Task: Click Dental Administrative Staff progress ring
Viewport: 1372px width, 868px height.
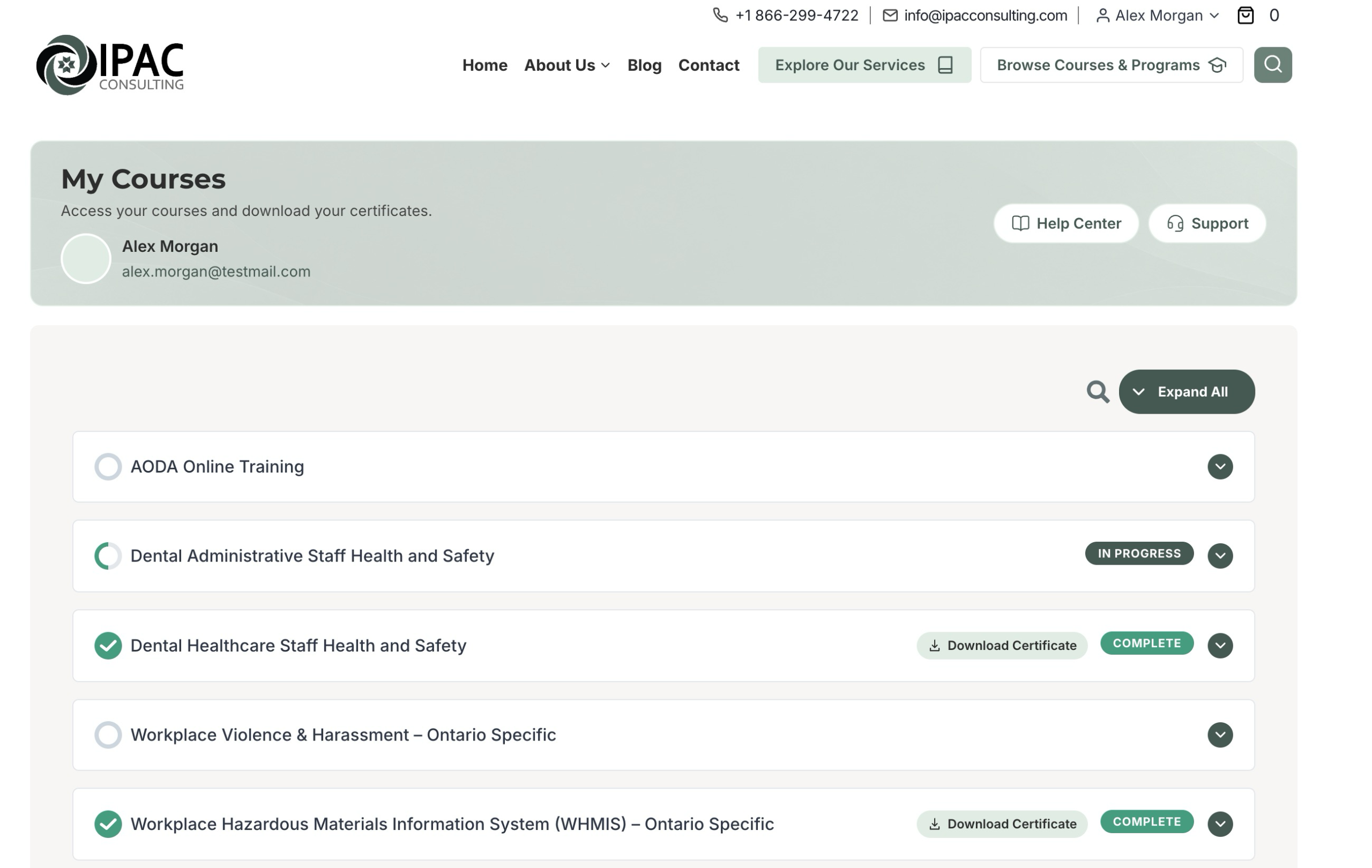Action: tap(108, 556)
